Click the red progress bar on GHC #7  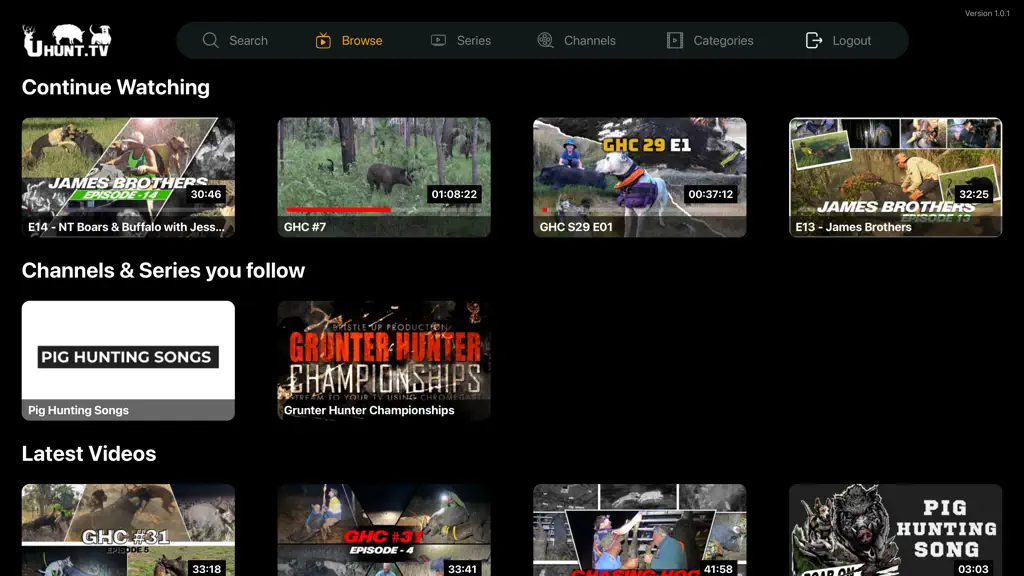tap(338, 210)
